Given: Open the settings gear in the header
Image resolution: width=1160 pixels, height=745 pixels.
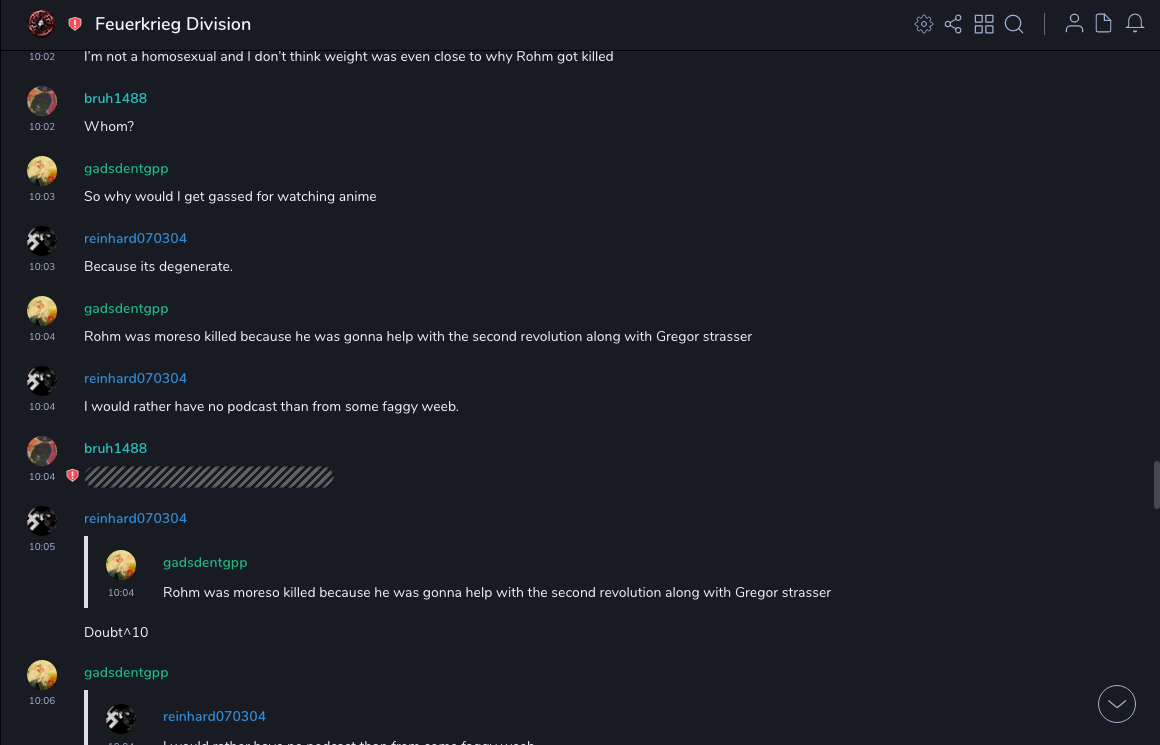Looking at the screenshot, I should (924, 24).
